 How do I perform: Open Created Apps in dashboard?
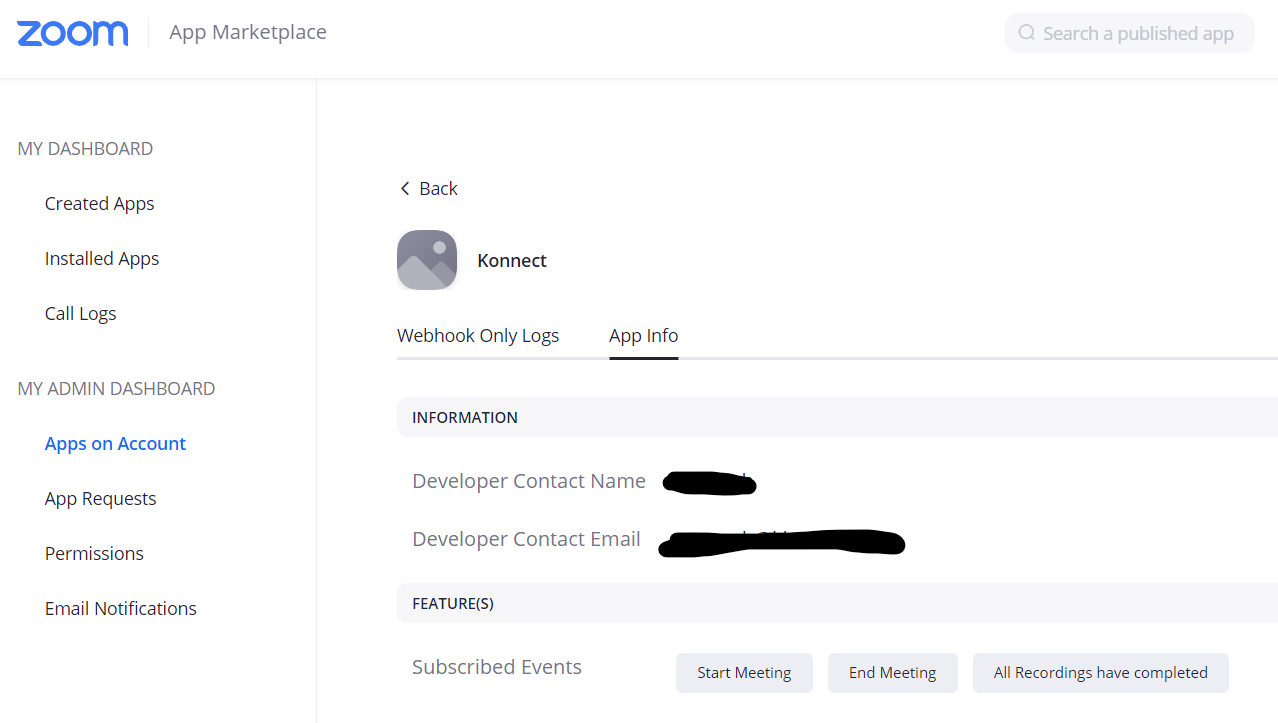click(x=100, y=203)
